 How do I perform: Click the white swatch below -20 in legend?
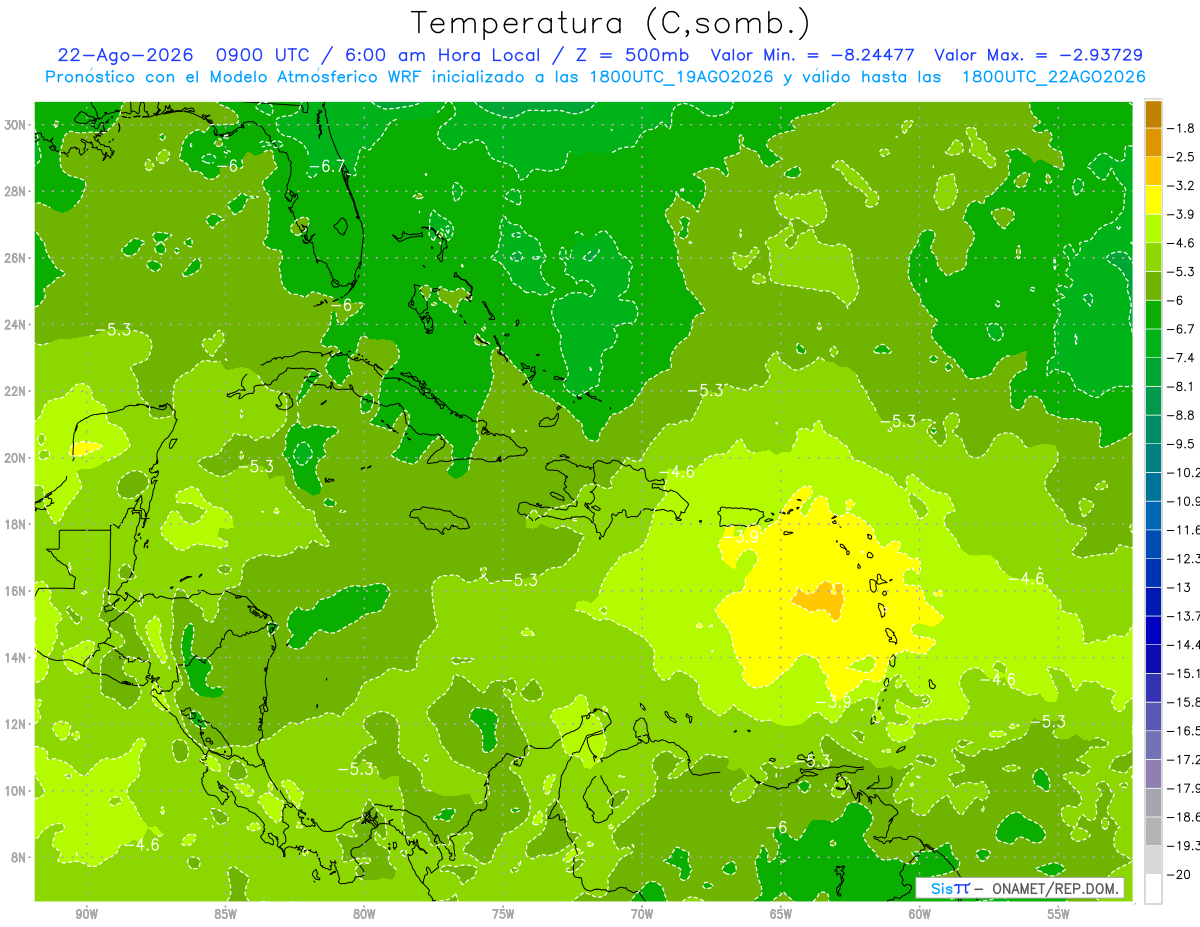(1153, 888)
